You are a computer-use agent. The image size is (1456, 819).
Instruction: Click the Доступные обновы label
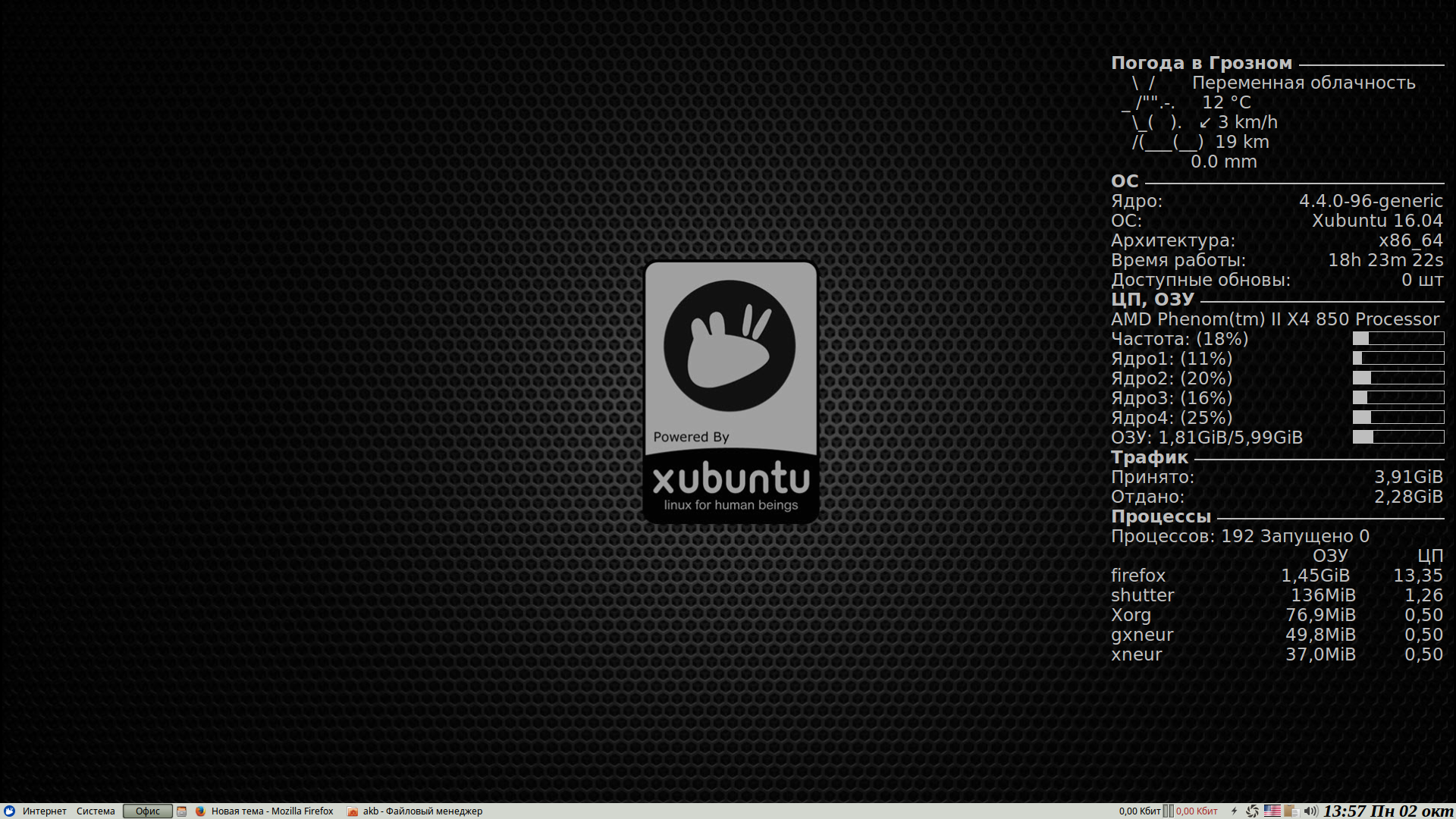[1200, 280]
